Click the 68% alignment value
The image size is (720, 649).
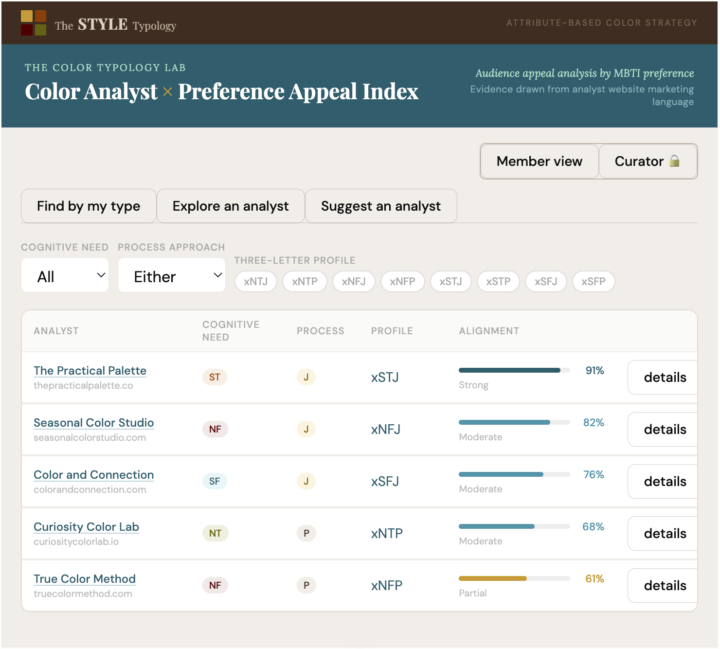click(x=593, y=526)
